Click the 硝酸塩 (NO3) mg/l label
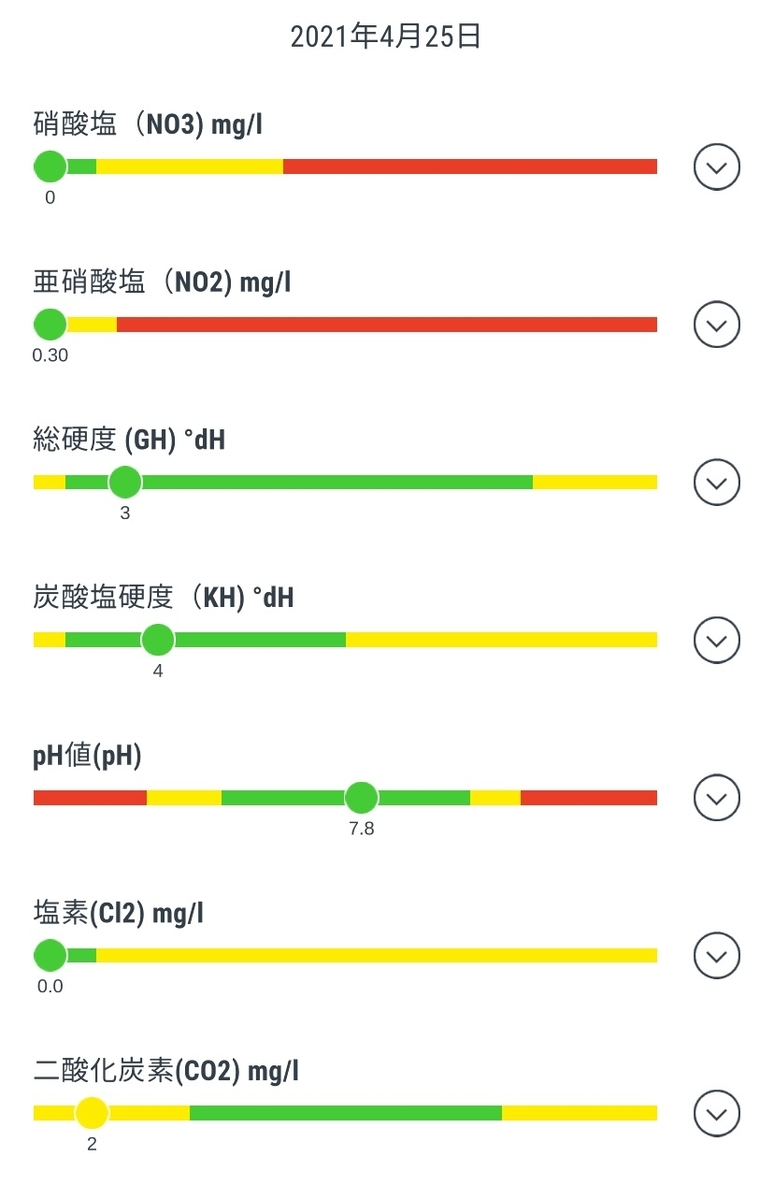This screenshot has width=774, height=1200. 148,125
